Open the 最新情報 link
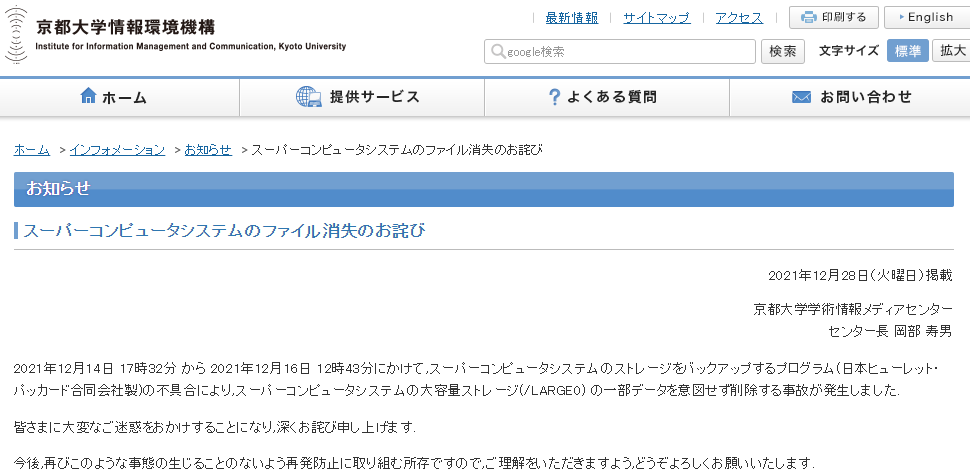The height and width of the screenshot is (474, 970). click(x=572, y=18)
